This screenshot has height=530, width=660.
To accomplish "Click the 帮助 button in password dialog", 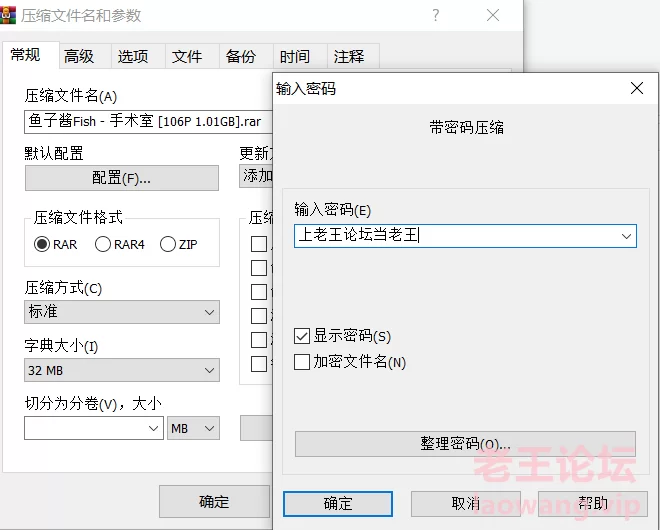I will 593,503.
